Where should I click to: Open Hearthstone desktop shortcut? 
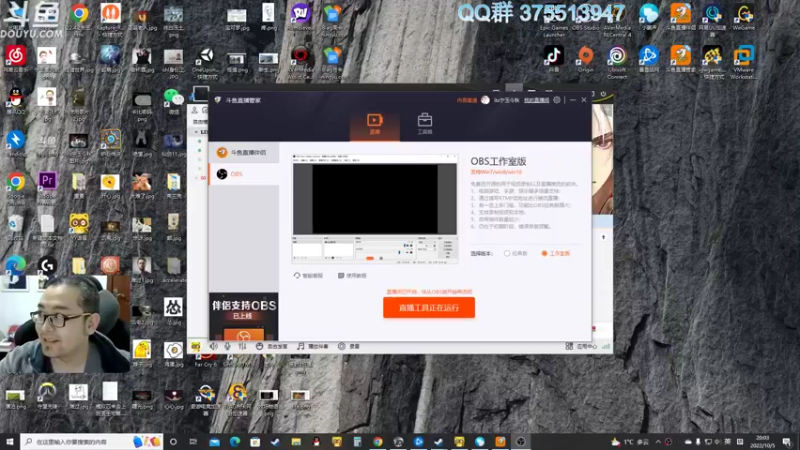110,142
